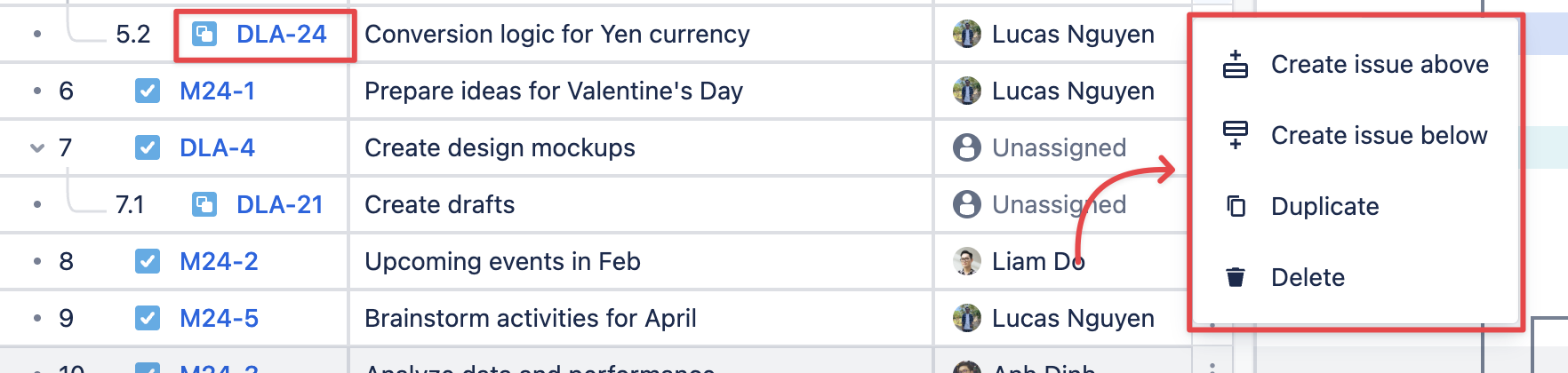Select Create issue above from the menu
This screenshot has width=1568, height=373.
click(1380, 65)
